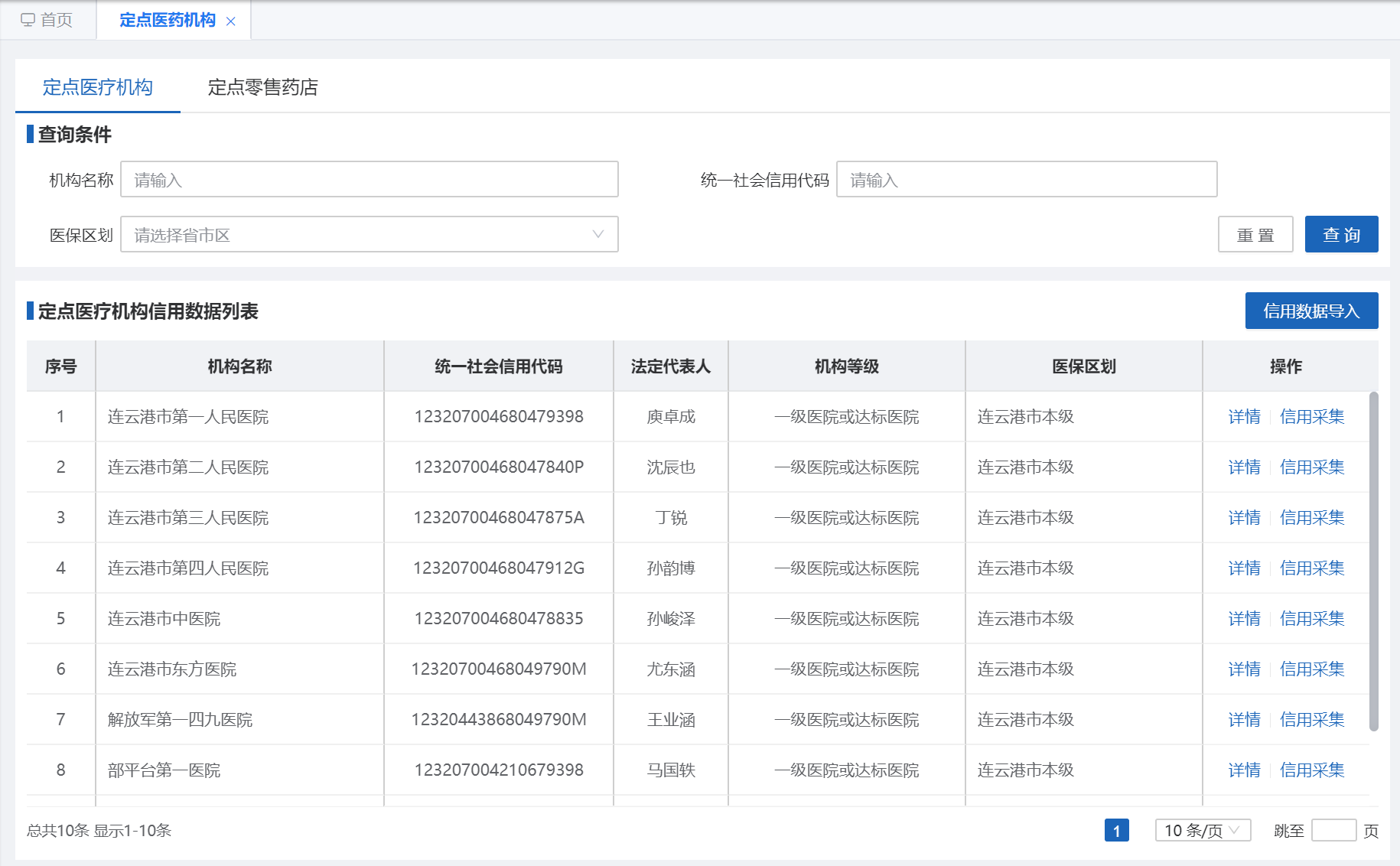Click the 查询 button
1400x866 pixels.
tap(1342, 234)
